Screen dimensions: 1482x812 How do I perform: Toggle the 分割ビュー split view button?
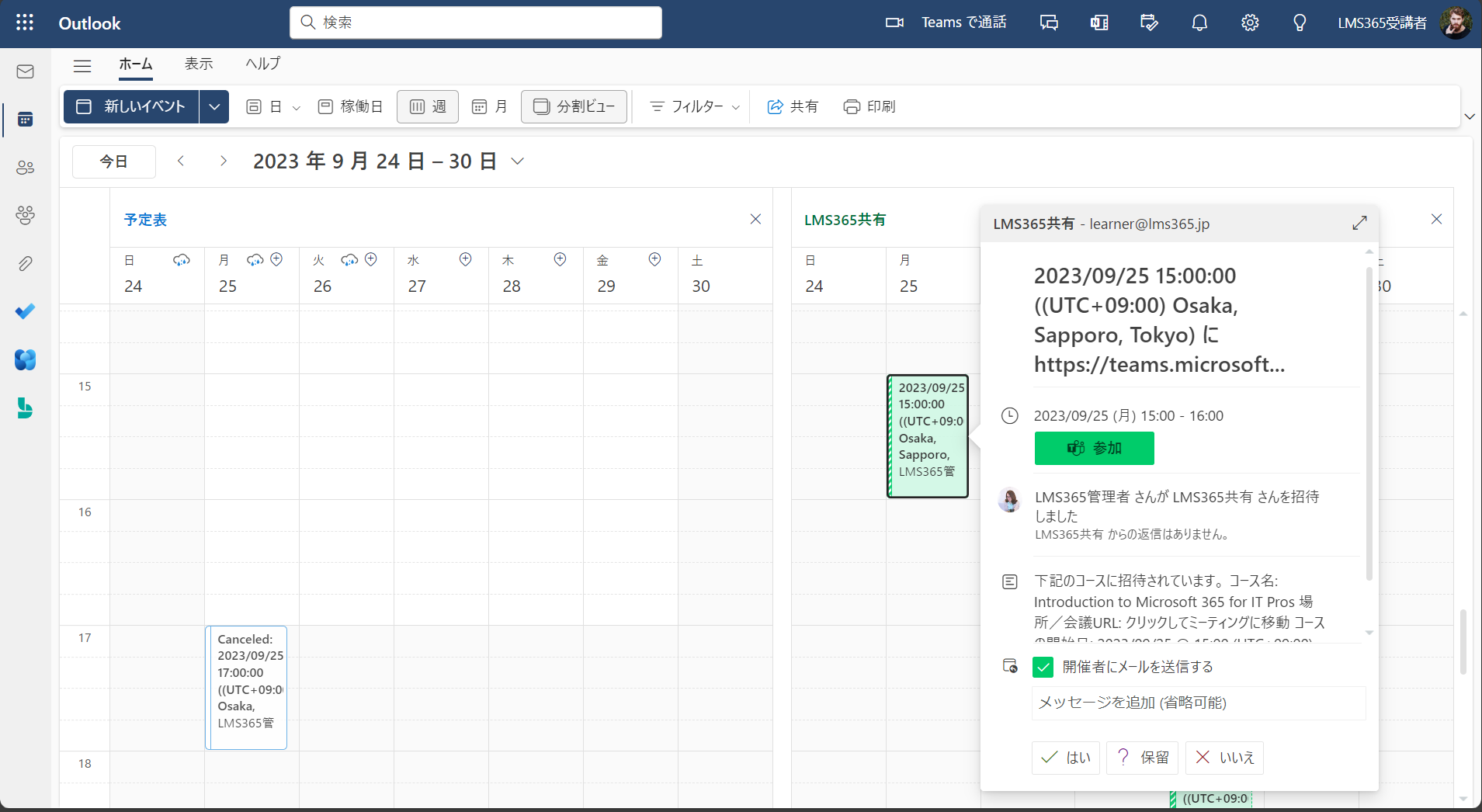pyautogui.click(x=574, y=106)
